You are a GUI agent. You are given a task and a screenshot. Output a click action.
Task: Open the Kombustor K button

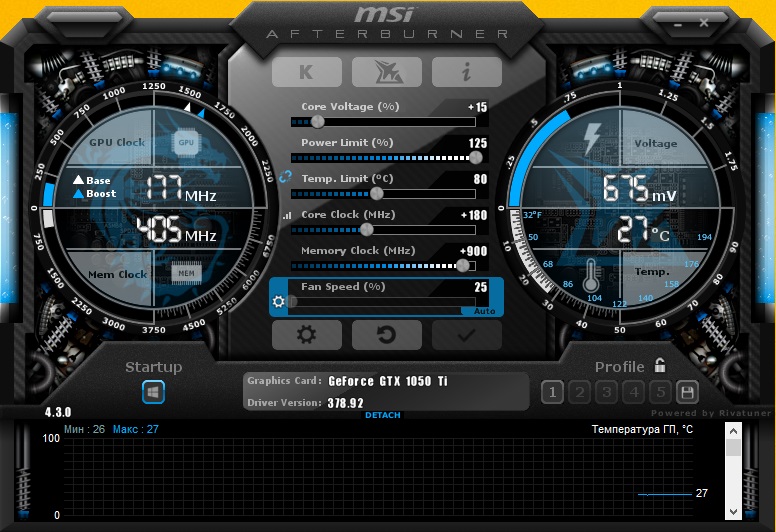pyautogui.click(x=307, y=72)
